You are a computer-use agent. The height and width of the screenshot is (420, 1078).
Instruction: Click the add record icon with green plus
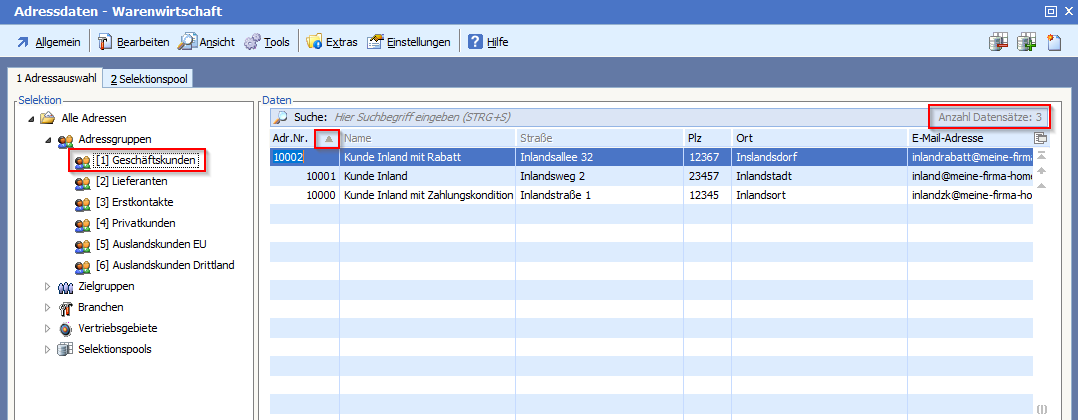click(x=1025, y=42)
